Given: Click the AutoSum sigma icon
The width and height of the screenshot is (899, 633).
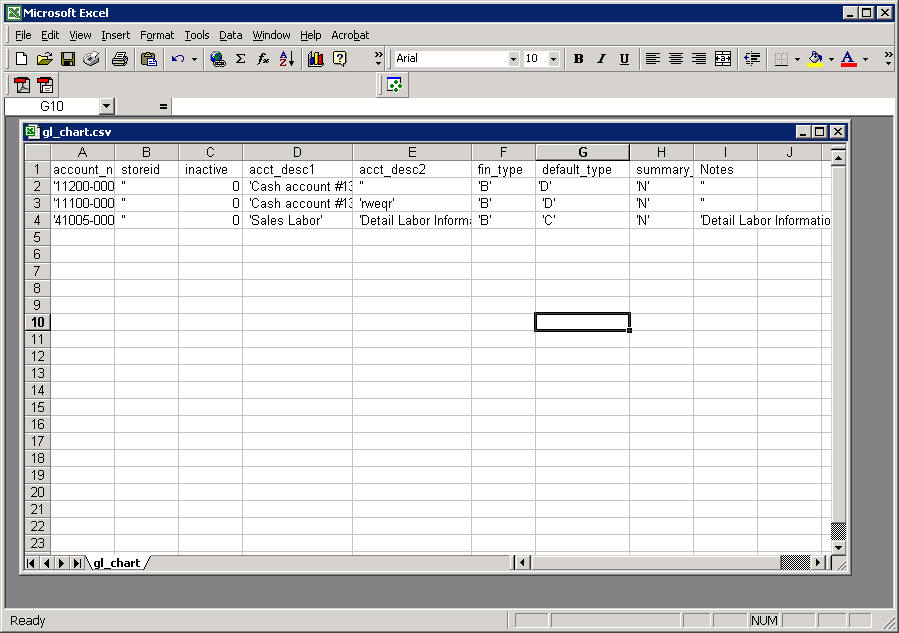Looking at the screenshot, I should [240, 59].
